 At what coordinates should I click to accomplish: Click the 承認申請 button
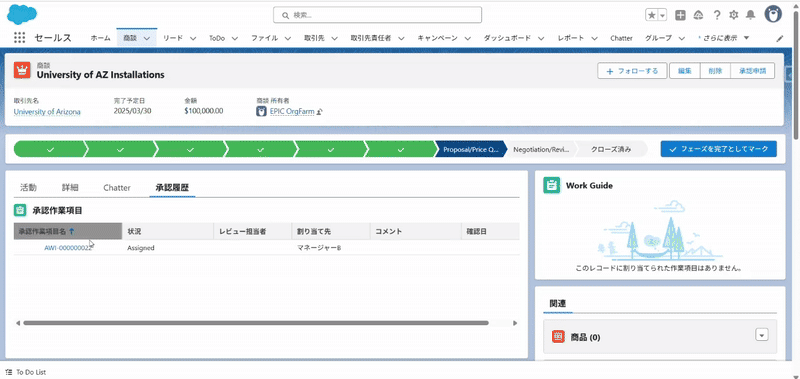coord(753,71)
